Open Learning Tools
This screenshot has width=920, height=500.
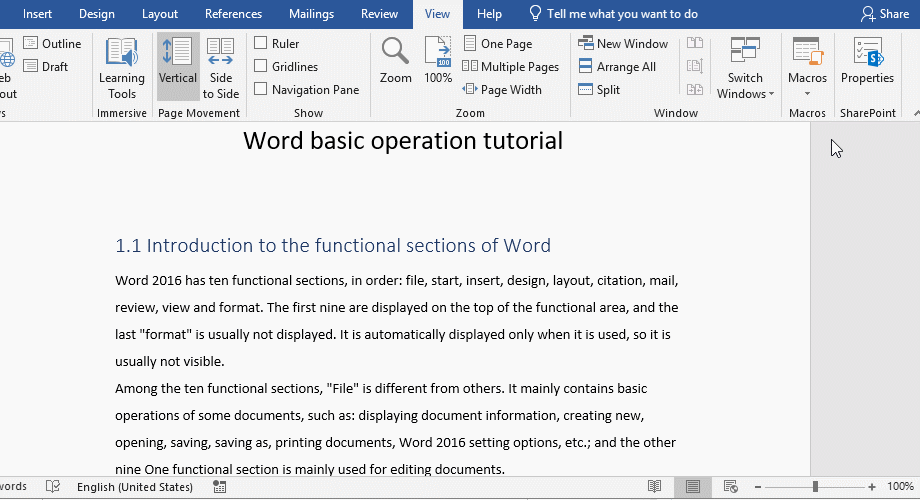point(121,69)
